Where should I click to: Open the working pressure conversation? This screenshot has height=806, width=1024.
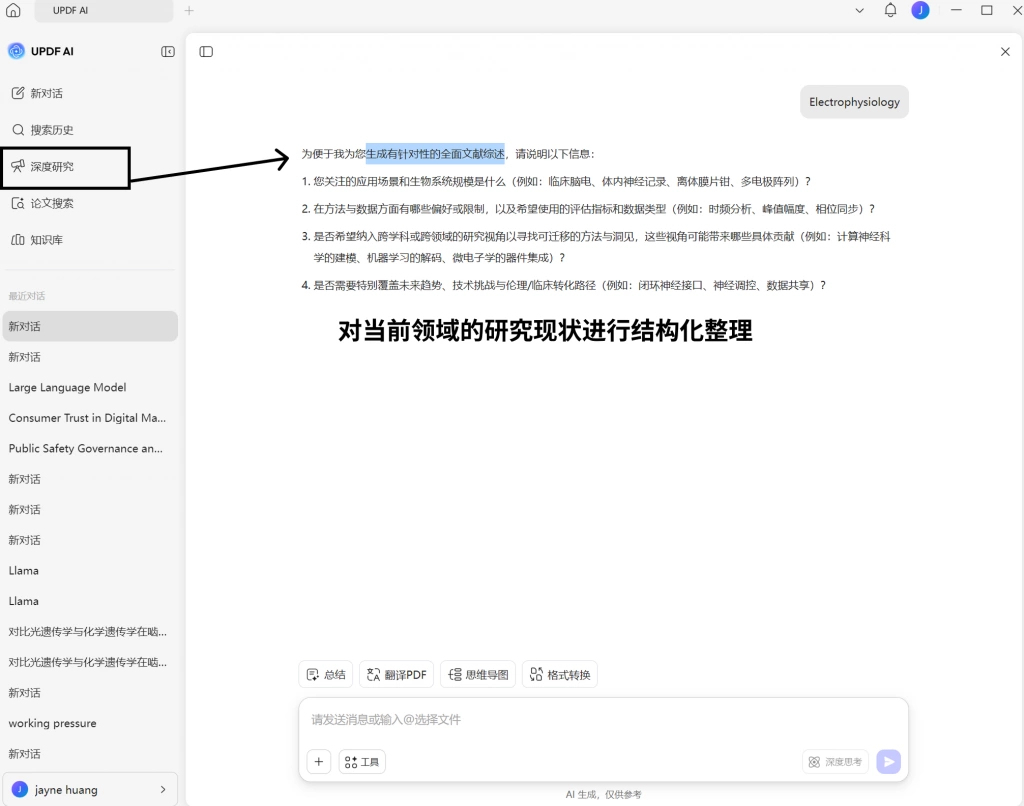[x=90, y=723]
